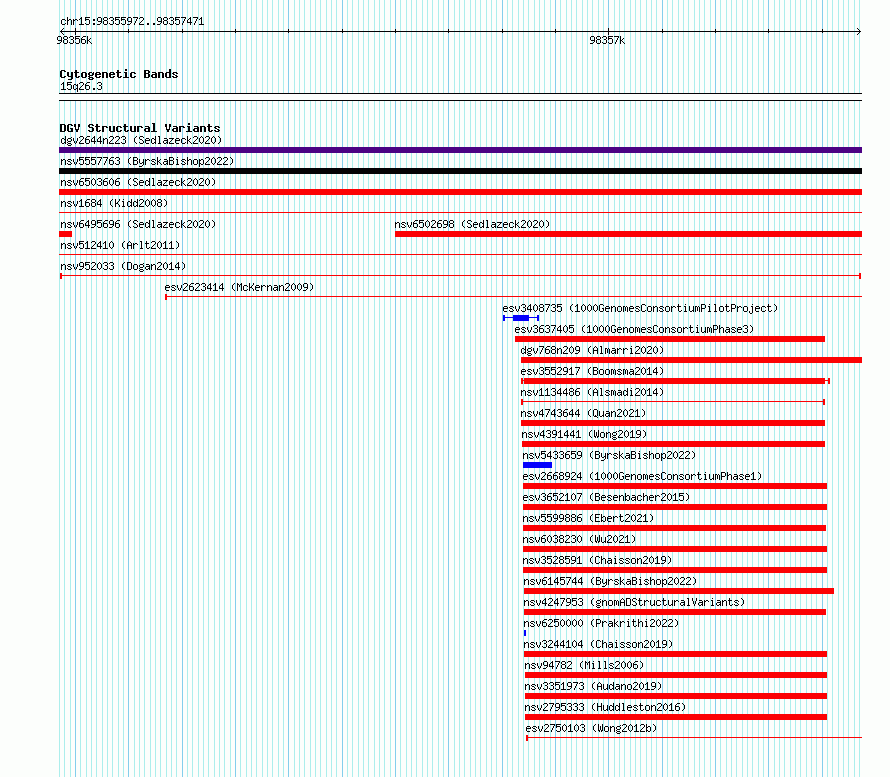Open nsv5599886 (Ebert2021) label

click(x=588, y=518)
